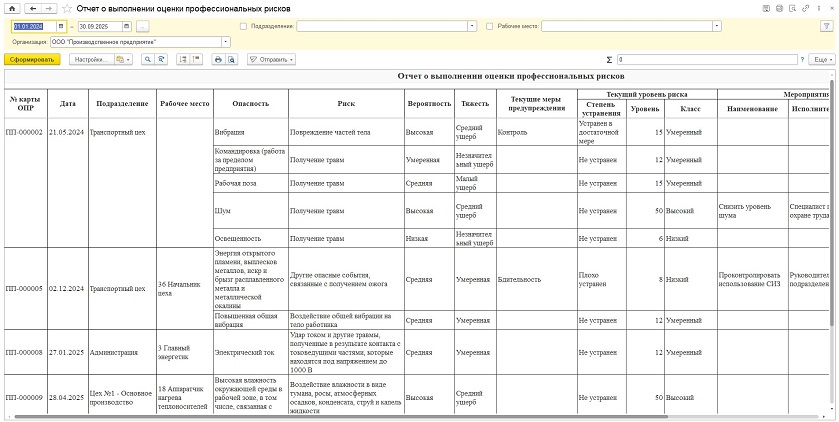Image resolution: width=839 pixels, height=422 pixels.
Task: Click the Find magnifier icon in toolbar
Action: point(148,60)
